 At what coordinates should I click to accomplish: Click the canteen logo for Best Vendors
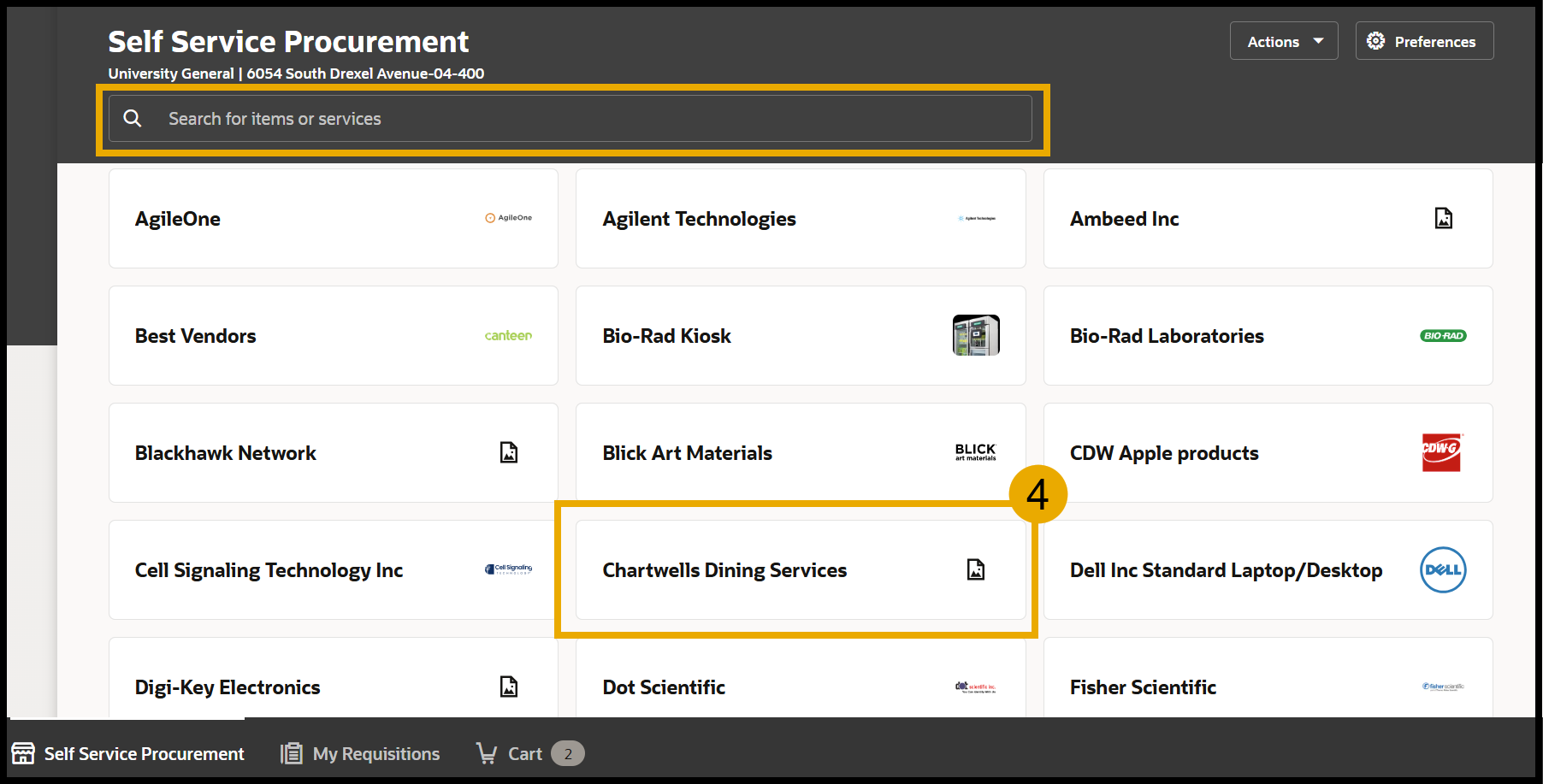tap(509, 335)
